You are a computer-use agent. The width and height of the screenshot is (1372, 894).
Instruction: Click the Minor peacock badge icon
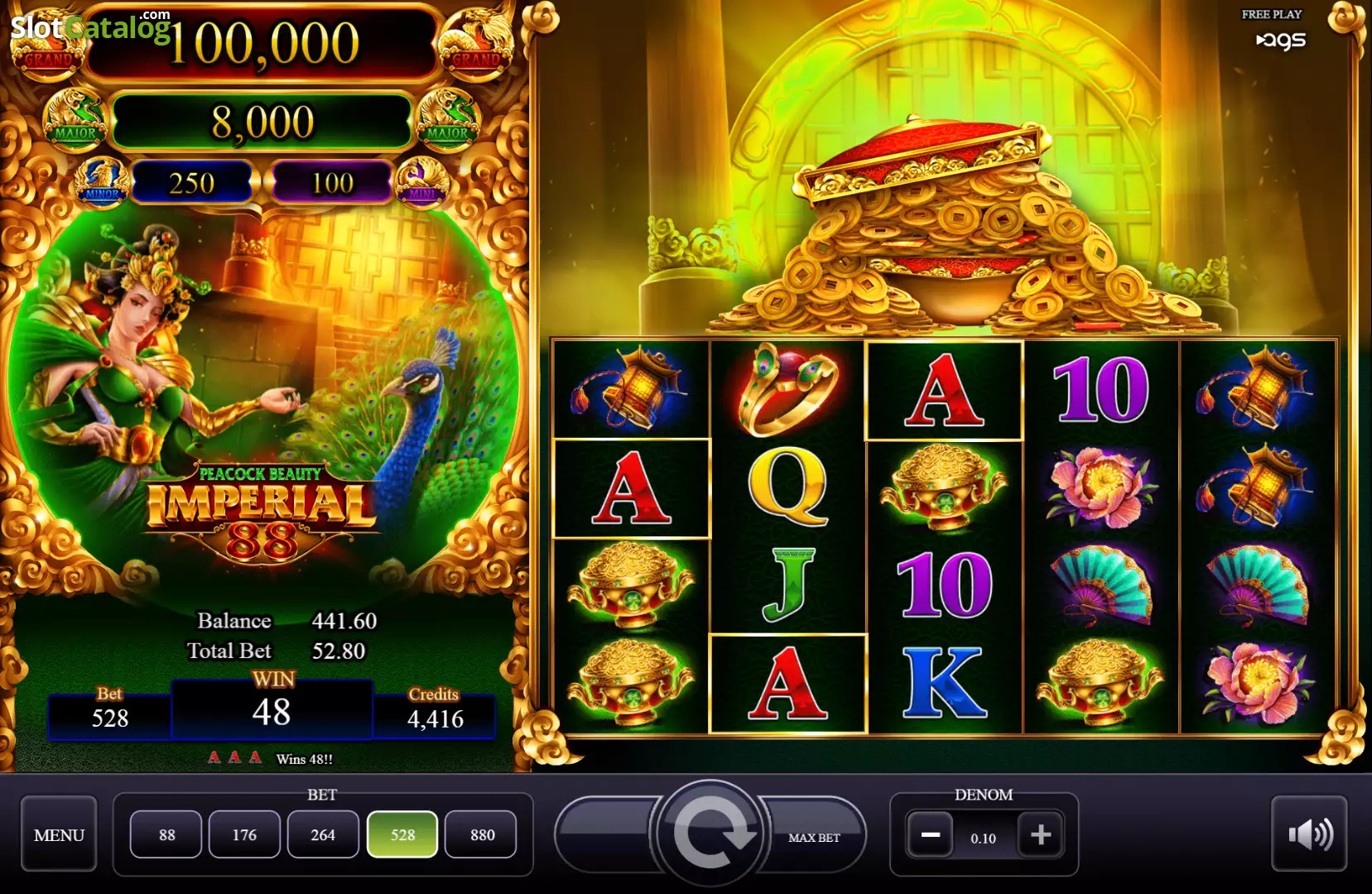point(103,180)
